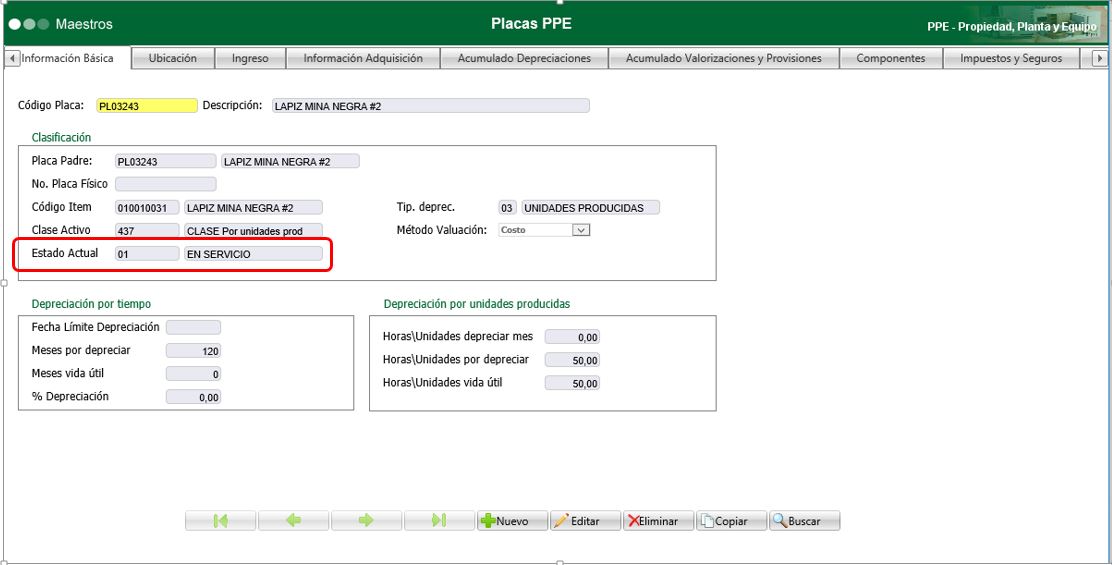Click Depreciación por unidades producidas heading

[x=477, y=304]
